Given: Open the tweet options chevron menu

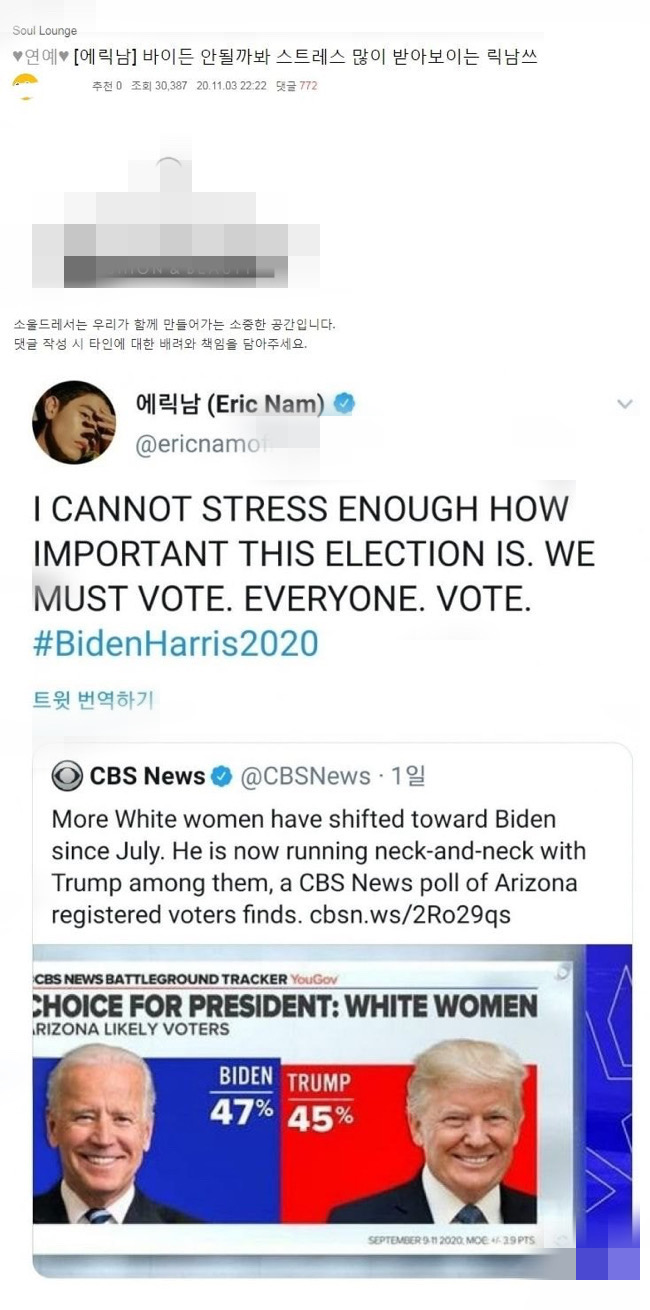Looking at the screenshot, I should 625,404.
